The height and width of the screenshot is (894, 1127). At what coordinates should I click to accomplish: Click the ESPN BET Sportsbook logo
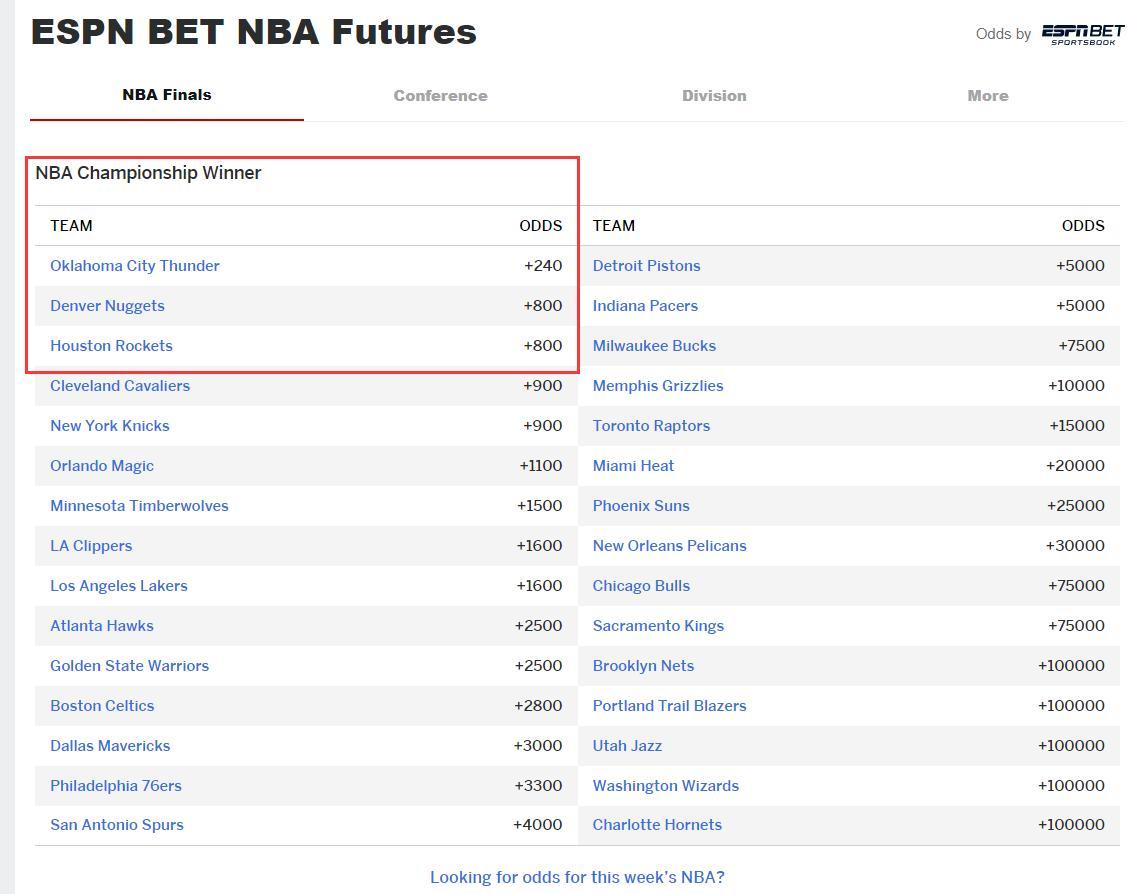[1082, 35]
